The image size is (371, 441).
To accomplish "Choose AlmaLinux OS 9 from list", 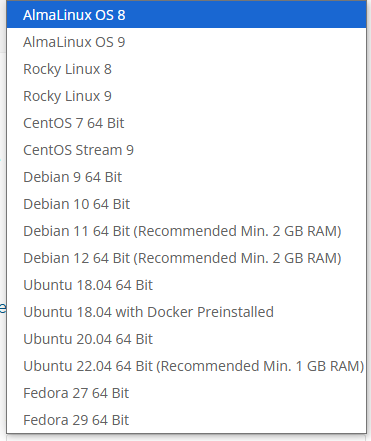I will [186, 42].
